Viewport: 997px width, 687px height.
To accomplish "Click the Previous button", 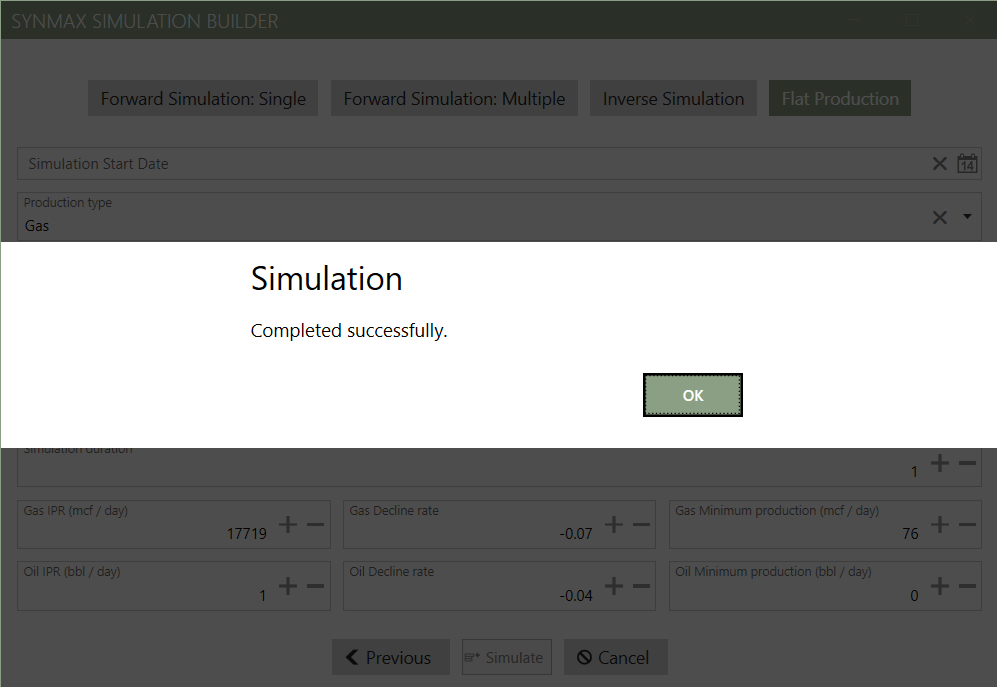I will 390,657.
